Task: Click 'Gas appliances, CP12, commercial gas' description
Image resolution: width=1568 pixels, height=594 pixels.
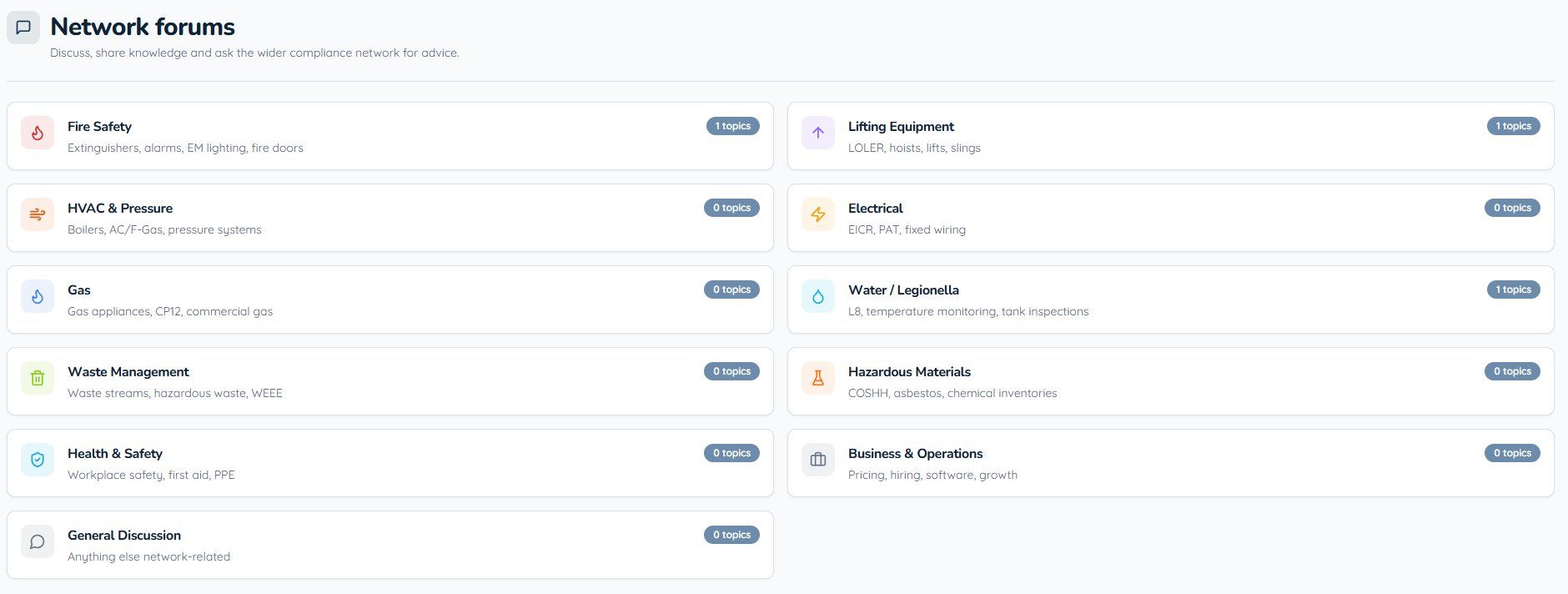Action: pos(170,311)
